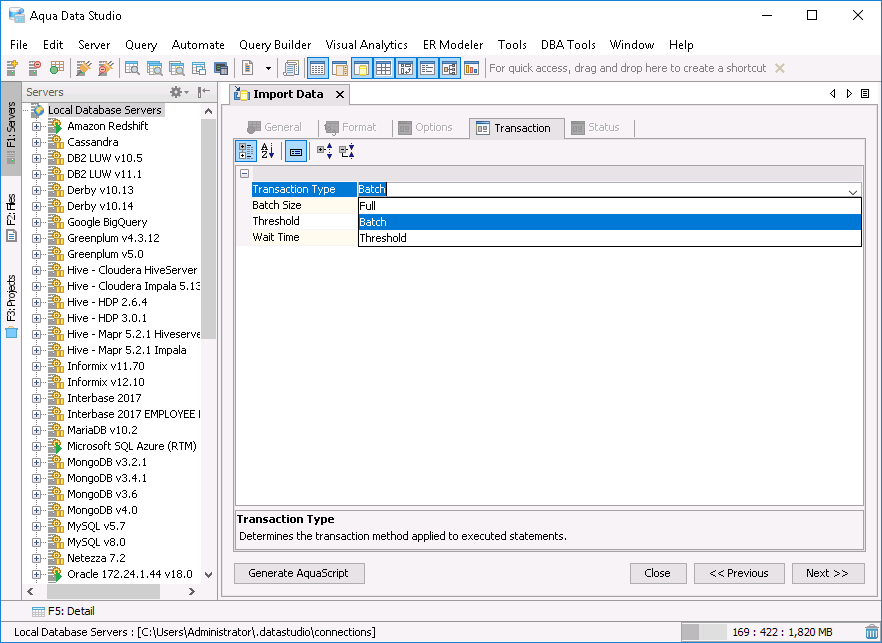882x643 pixels.
Task: Click the server list scroll down arrow
Action: tap(208, 574)
